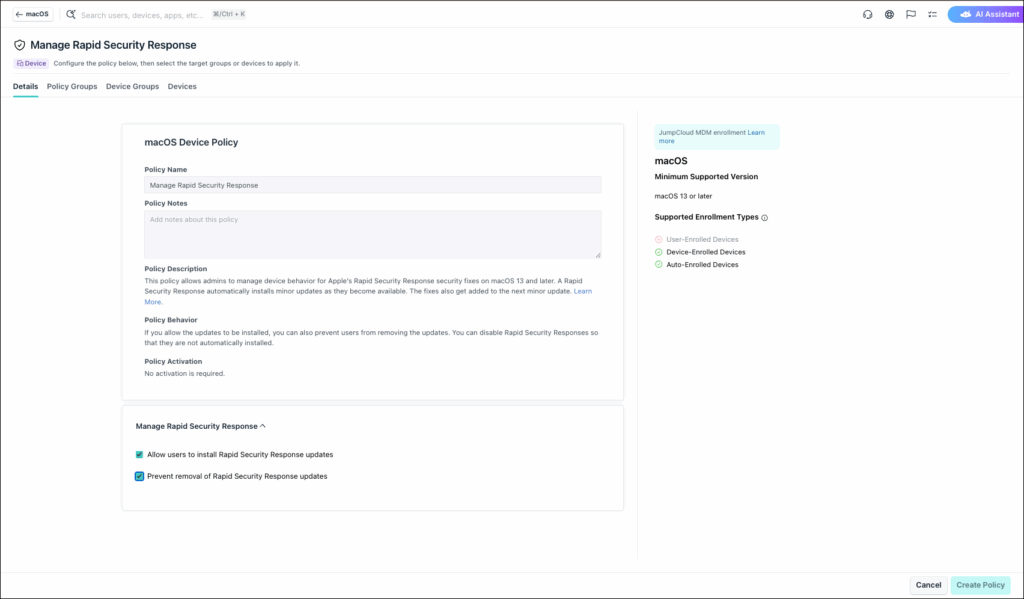Click the macOS Device Policy heading
Image resolution: width=1024 pixels, height=599 pixels.
tap(191, 142)
